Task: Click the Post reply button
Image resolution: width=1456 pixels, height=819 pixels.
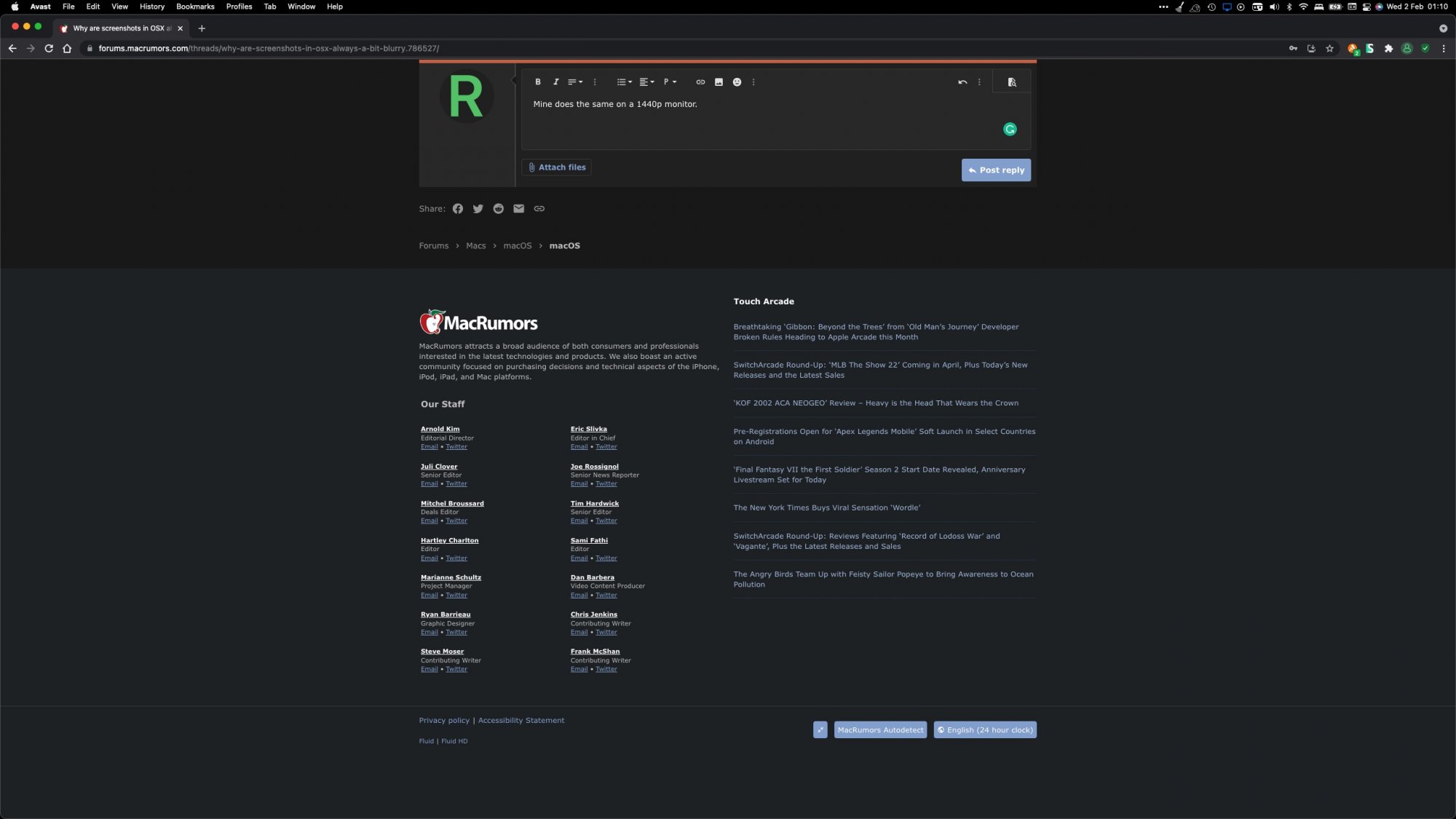Action: coord(996,170)
